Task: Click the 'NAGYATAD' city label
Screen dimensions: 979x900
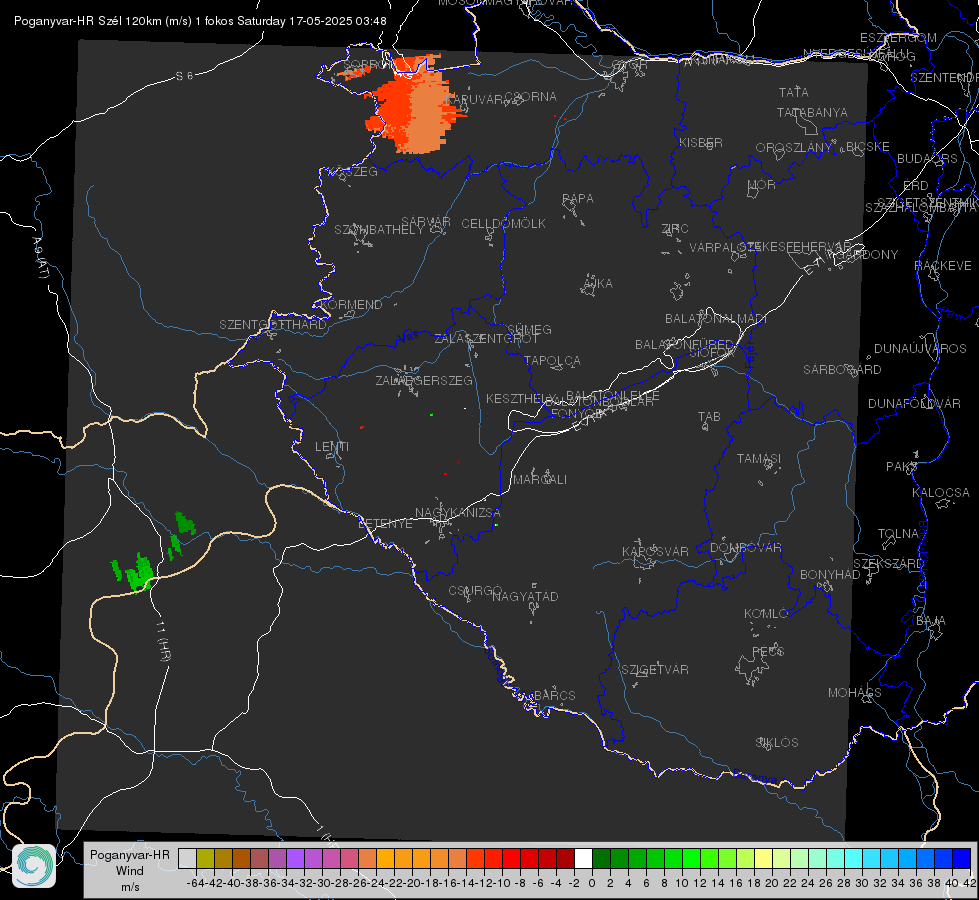Action: click(525, 596)
